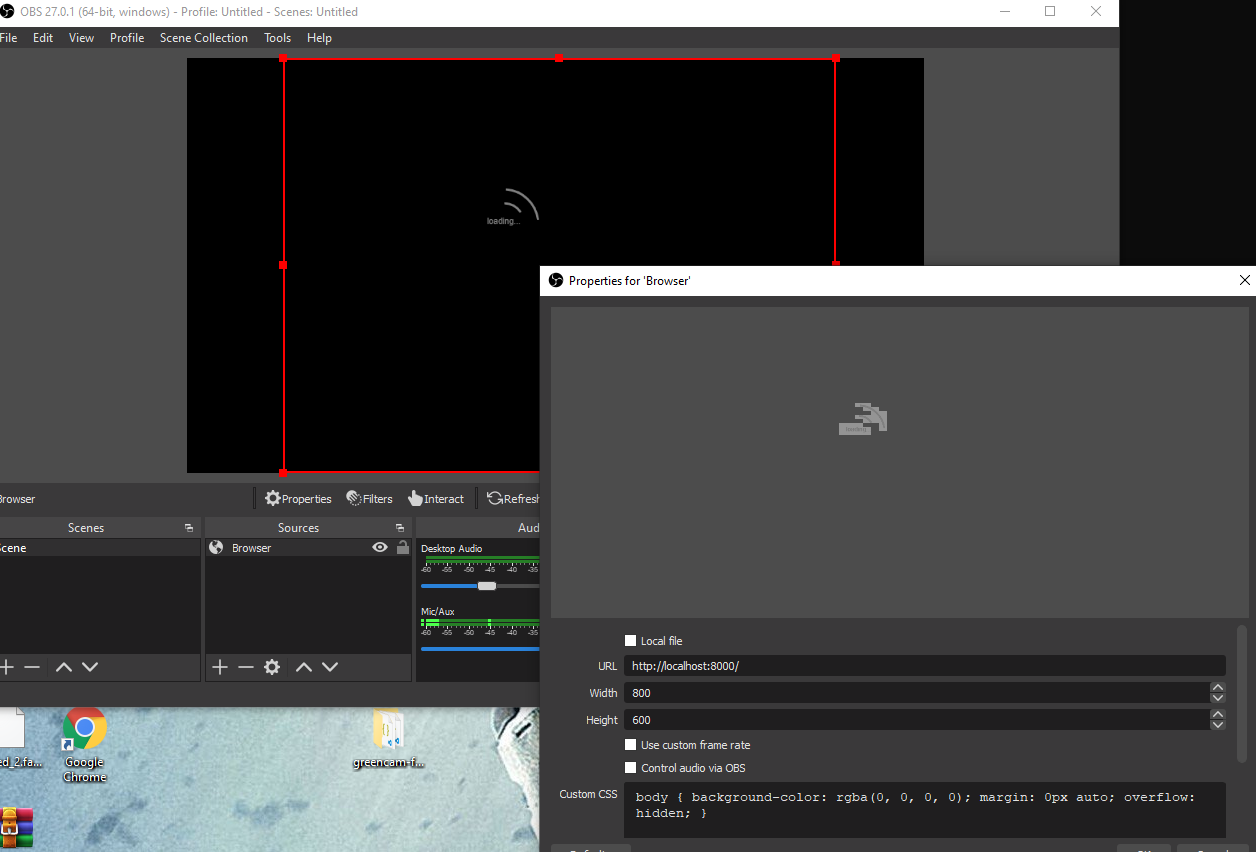The height and width of the screenshot is (852, 1256).
Task: Click the Properties dialog vertical scrollbar
Action: click(1242, 694)
